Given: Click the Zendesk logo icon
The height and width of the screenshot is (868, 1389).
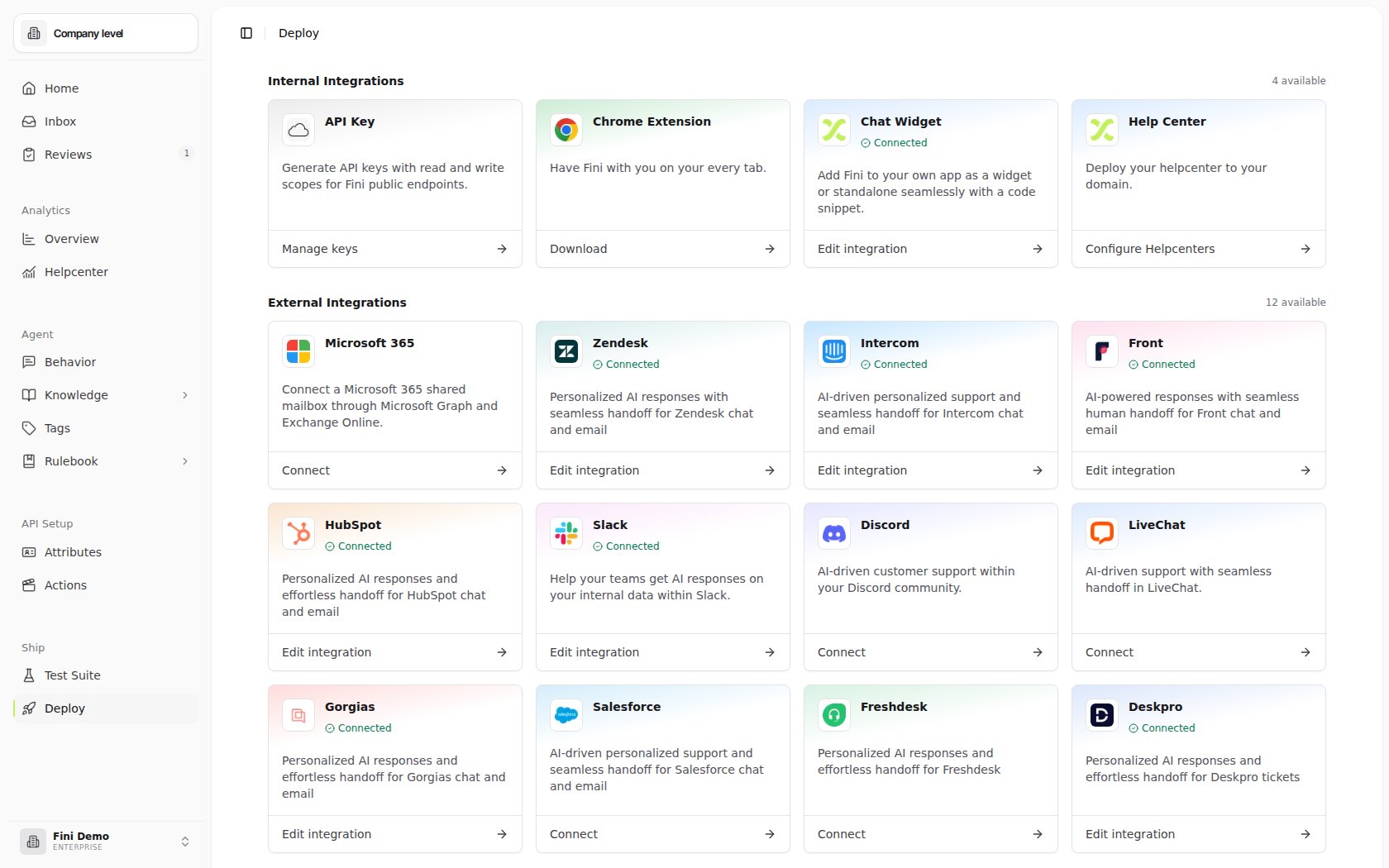Looking at the screenshot, I should pyautogui.click(x=566, y=351).
